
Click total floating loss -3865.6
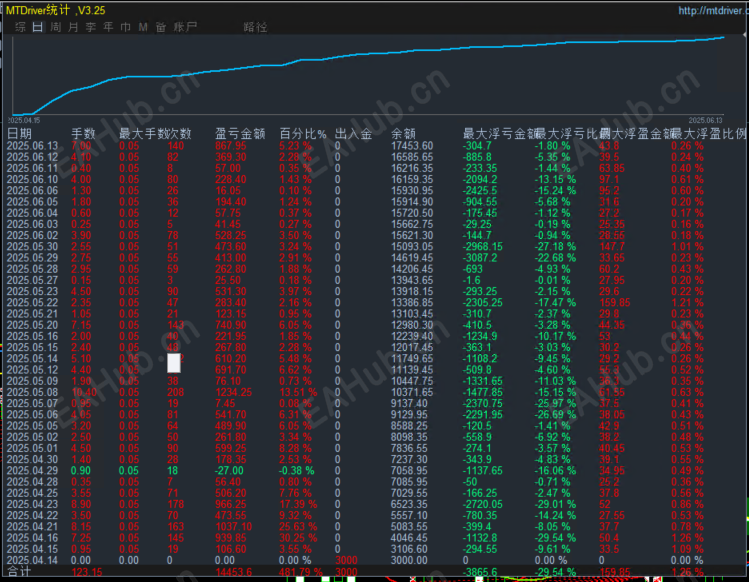(480, 572)
